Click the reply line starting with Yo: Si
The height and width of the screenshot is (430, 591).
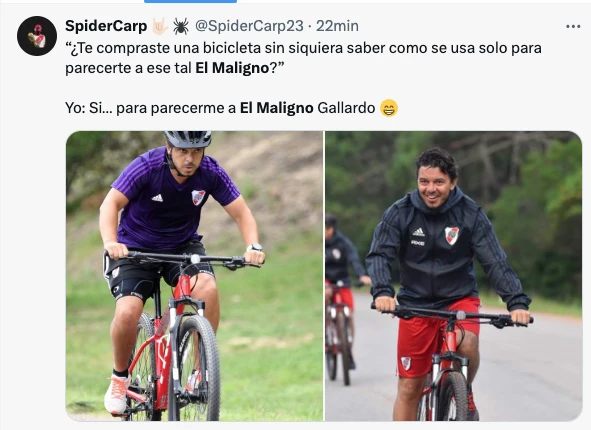231,108
